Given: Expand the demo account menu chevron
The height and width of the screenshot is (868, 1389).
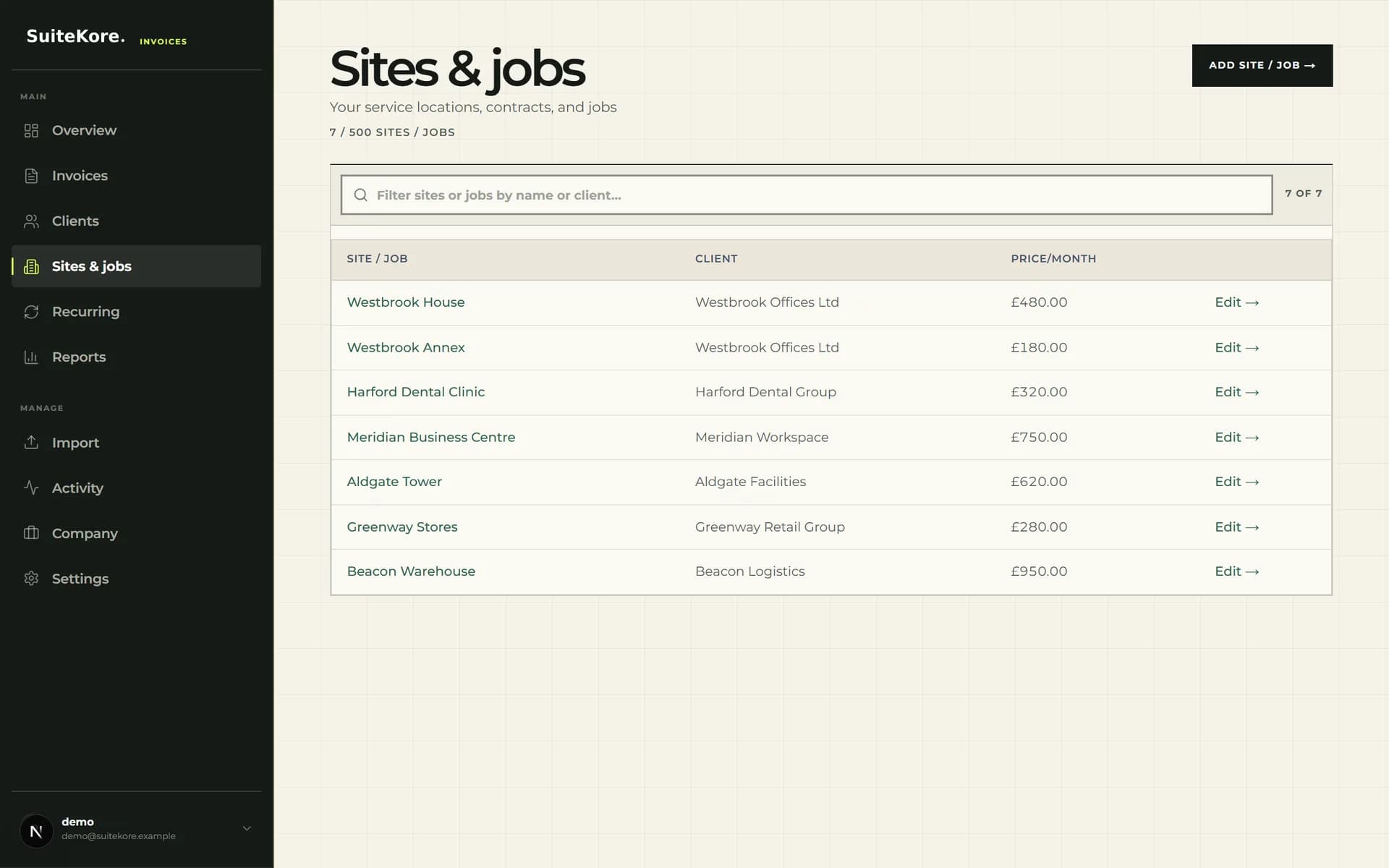Looking at the screenshot, I should (247, 828).
